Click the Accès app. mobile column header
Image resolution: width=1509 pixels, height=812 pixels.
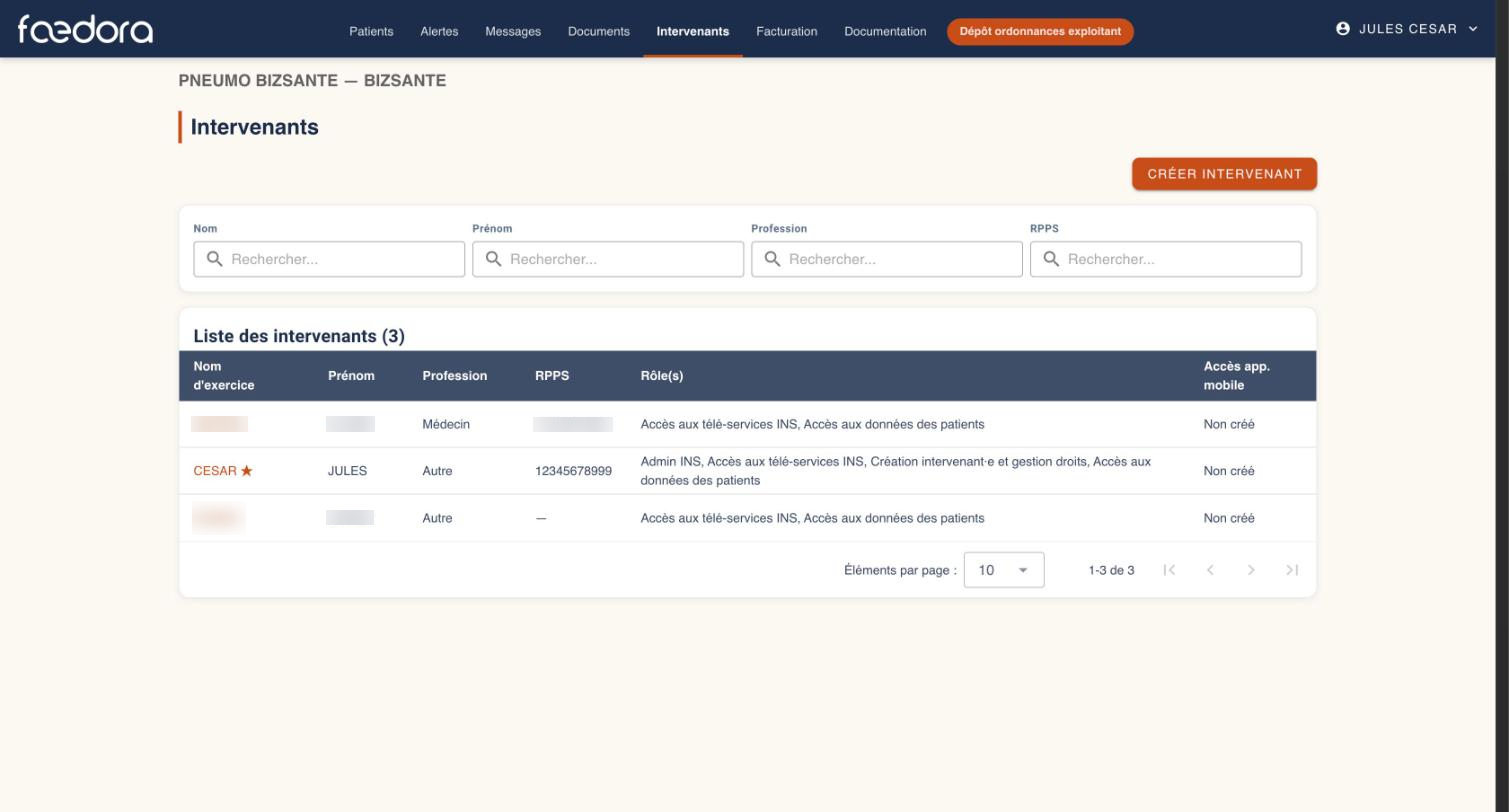(1237, 376)
